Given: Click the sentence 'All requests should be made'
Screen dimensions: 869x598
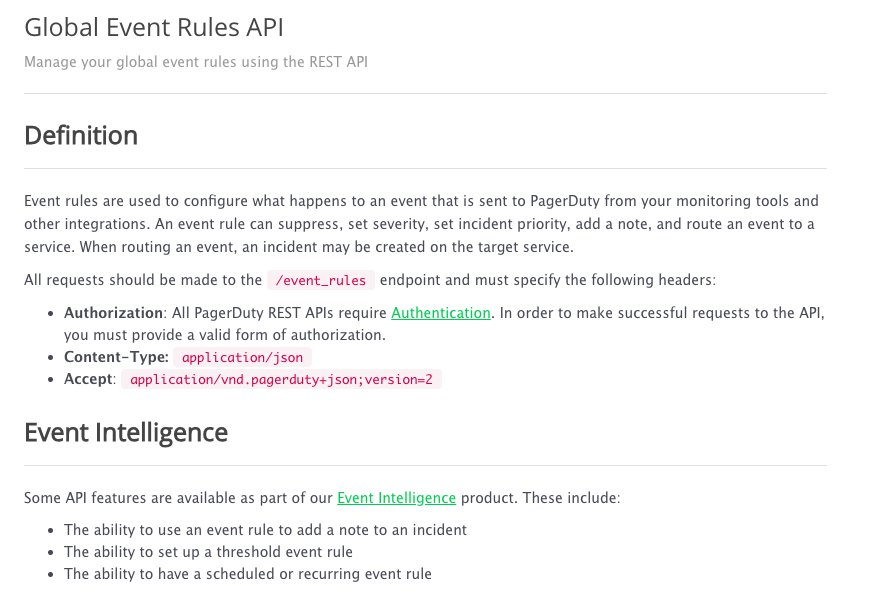Looking at the screenshot, I should point(142,281).
